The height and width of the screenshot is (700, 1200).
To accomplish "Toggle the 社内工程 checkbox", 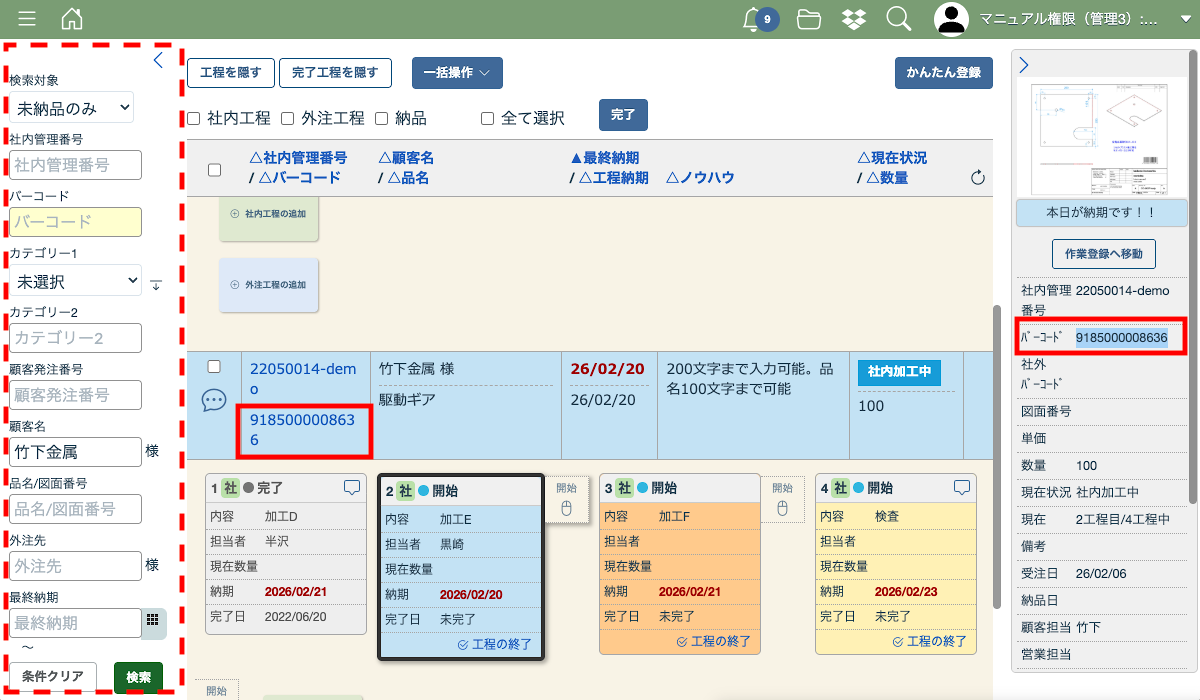I will pyautogui.click(x=194, y=118).
